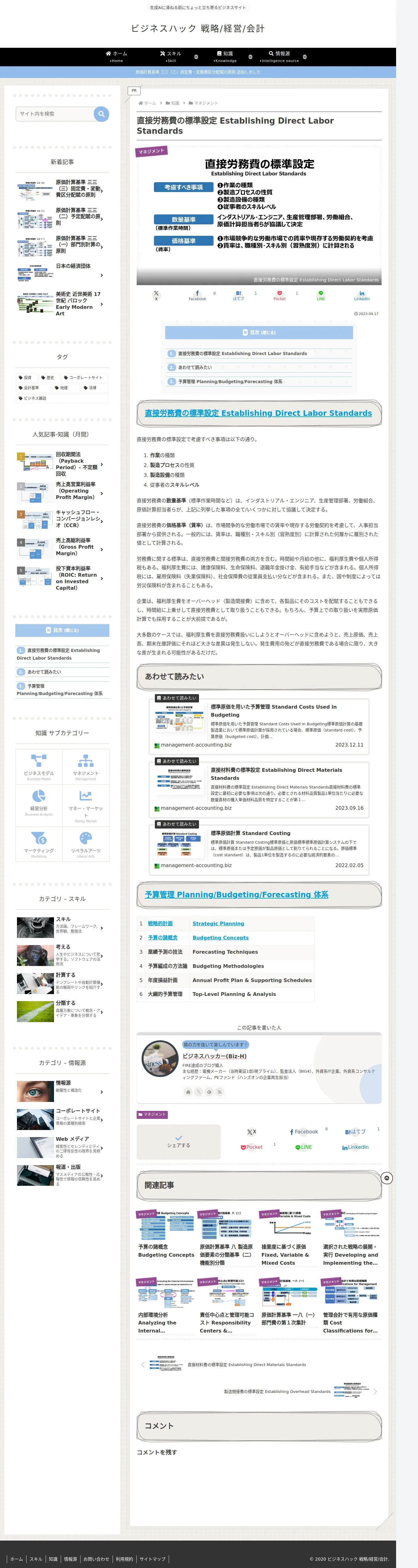Expand the 情報源 menu dropdown arrow
This screenshot has width=418, height=1568.
(x=305, y=57)
